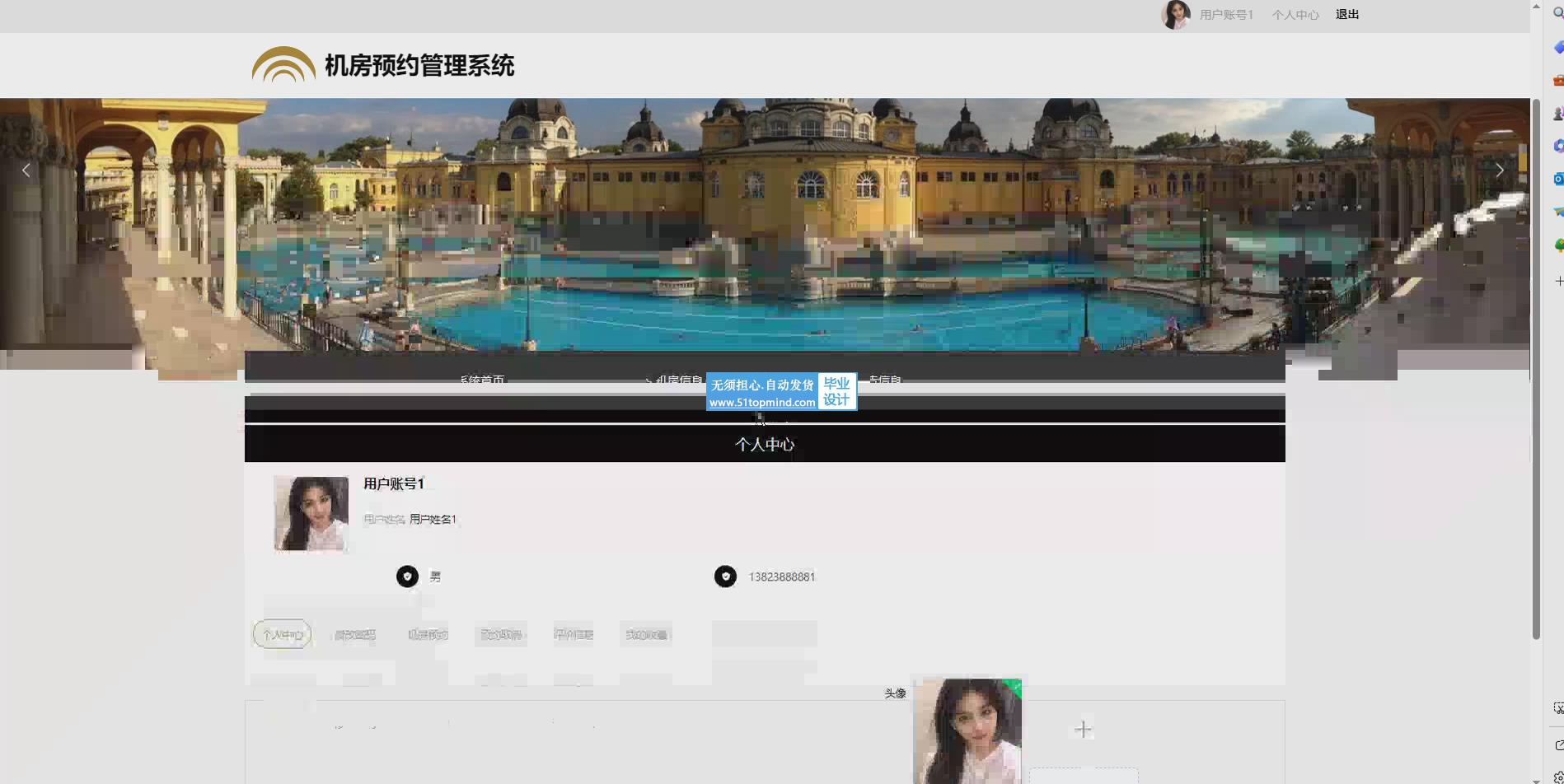Open Outlook icon in browser sidebar
The width and height of the screenshot is (1564, 784).
click(1557, 179)
